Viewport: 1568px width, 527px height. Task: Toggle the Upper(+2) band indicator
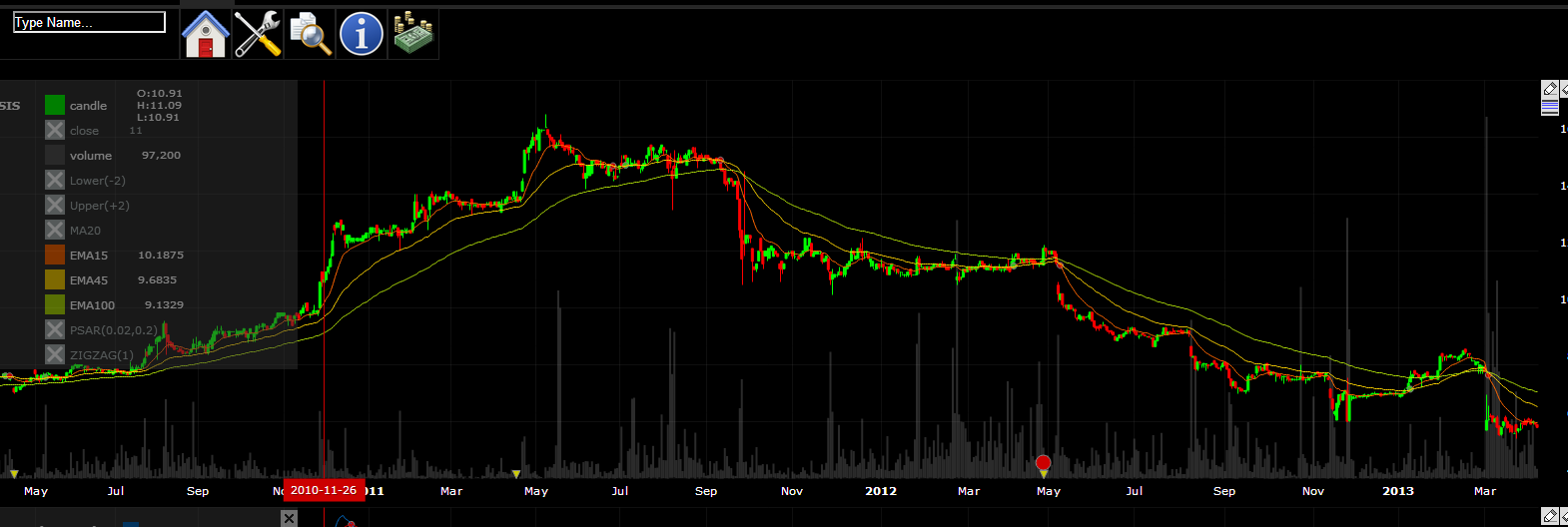pos(55,205)
